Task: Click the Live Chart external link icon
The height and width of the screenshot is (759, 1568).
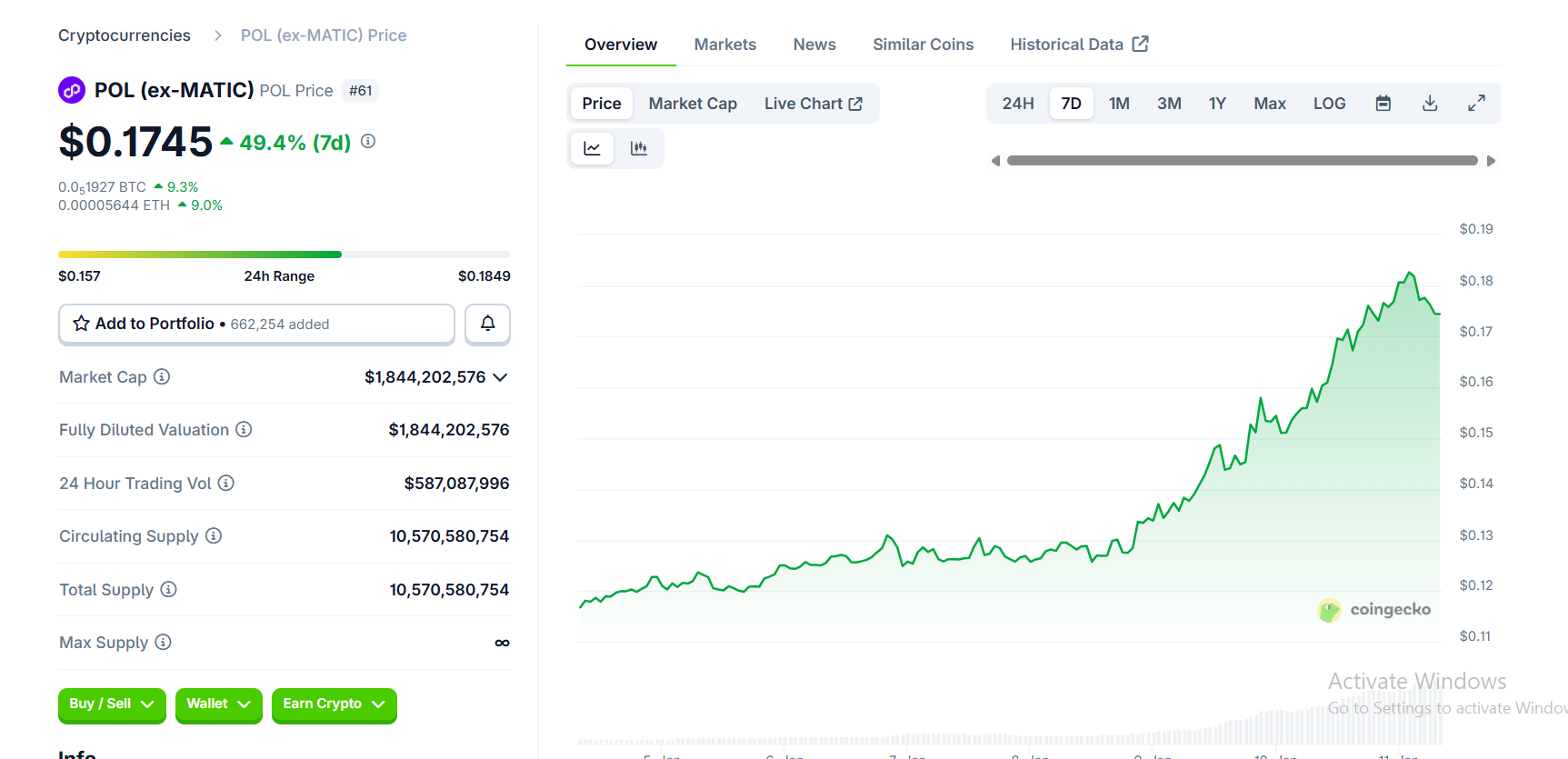Action: (855, 104)
